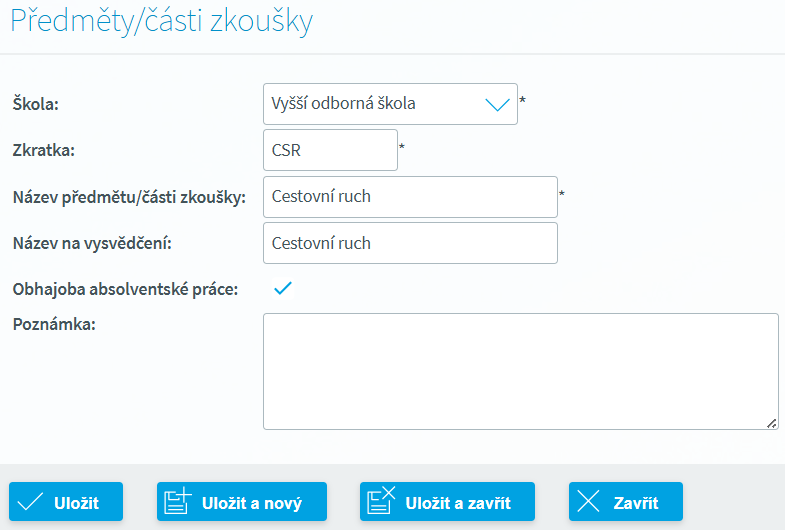Select Uložit a zavřít button label

click(458, 502)
